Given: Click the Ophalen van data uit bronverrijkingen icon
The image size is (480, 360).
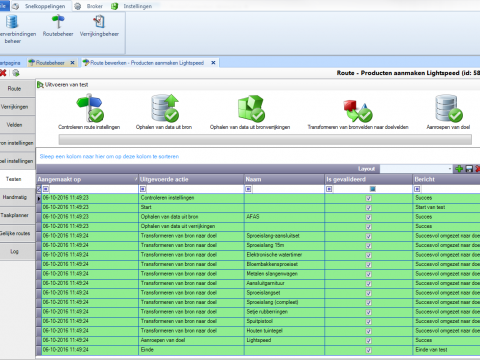Looking at the screenshot, I should click(251, 108).
